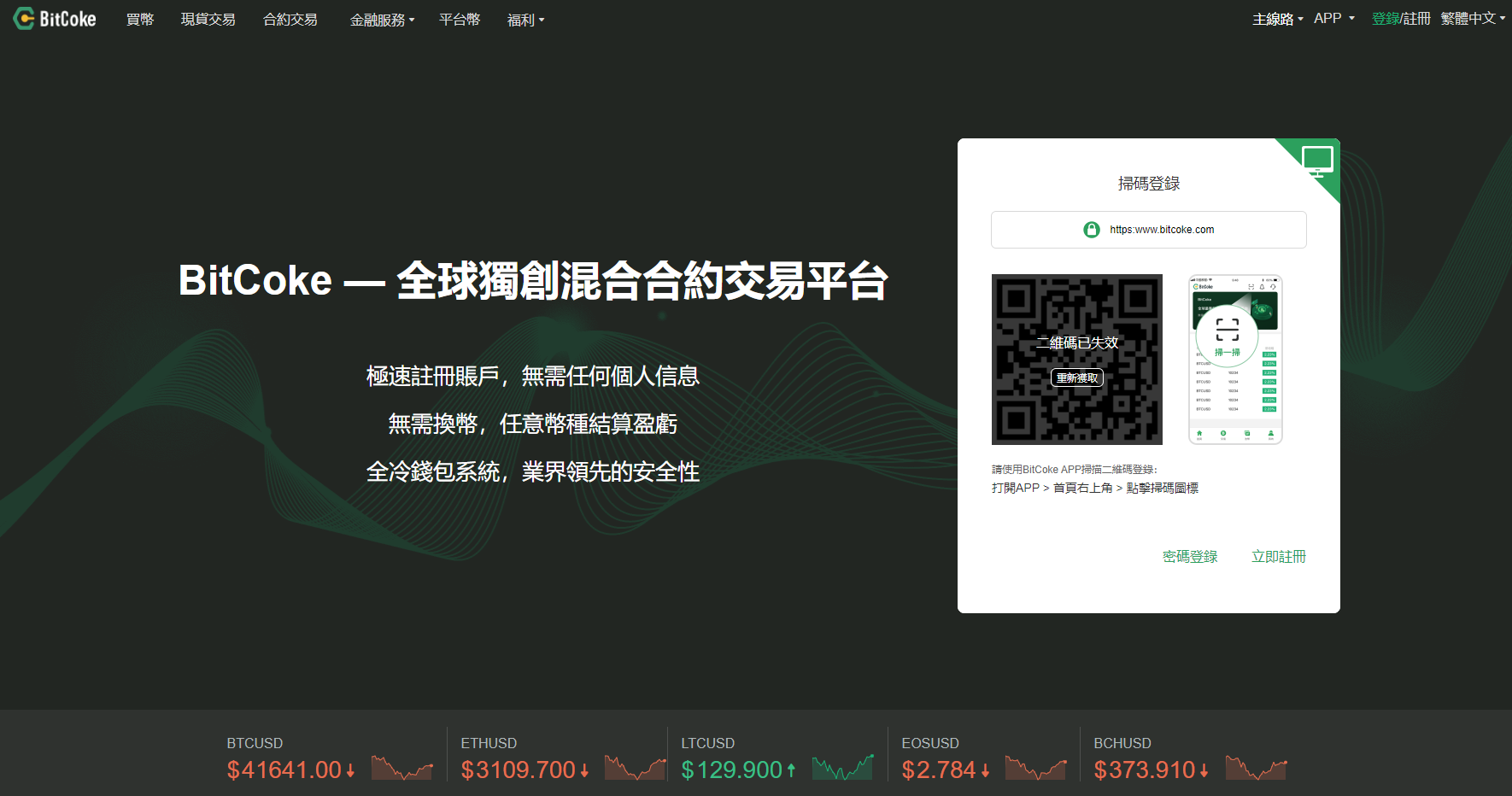
Task: Click the line 無需換幣，任意幣種結算盈虧
Action: pyautogui.click(x=533, y=424)
